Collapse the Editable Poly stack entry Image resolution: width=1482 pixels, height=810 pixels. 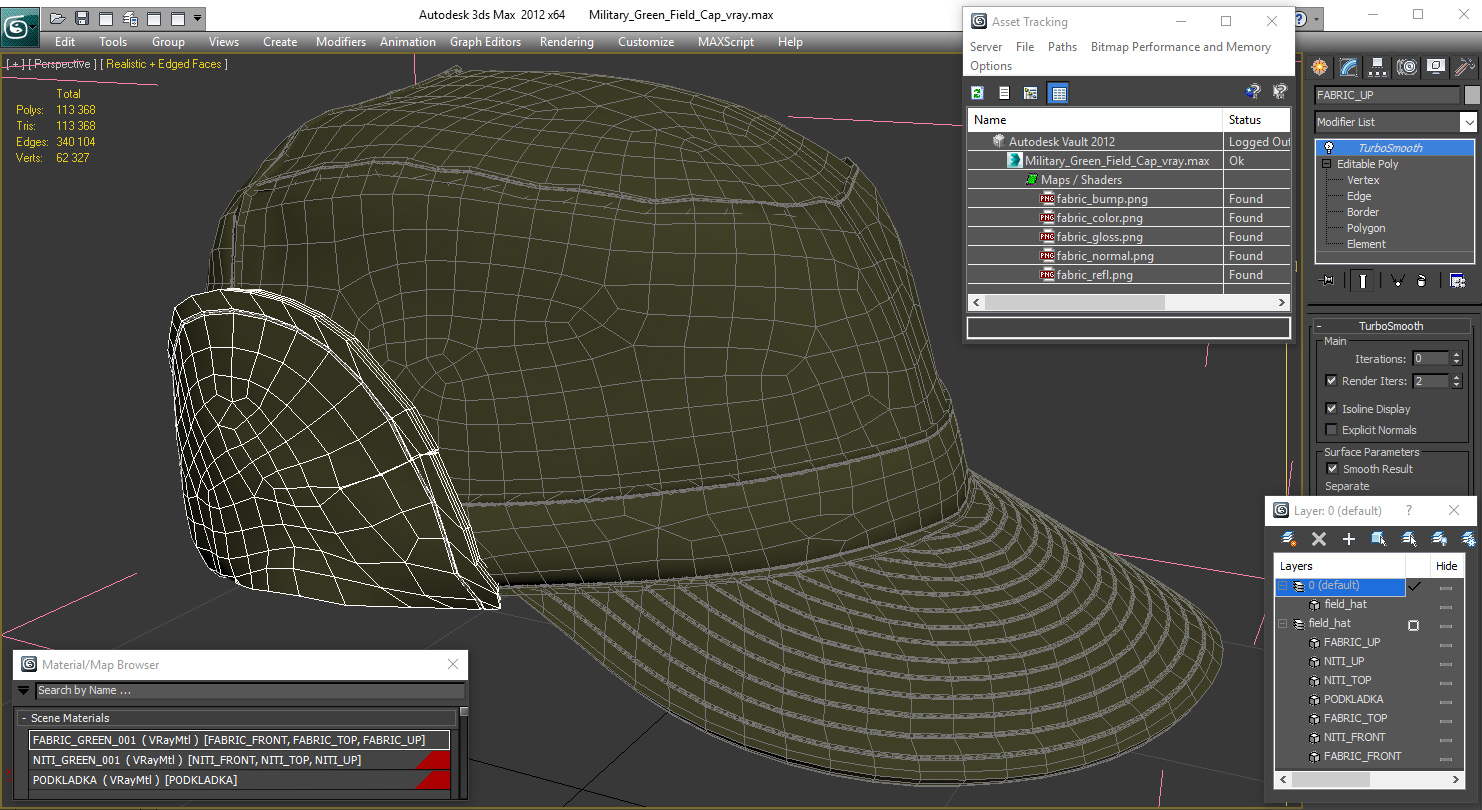click(x=1326, y=164)
